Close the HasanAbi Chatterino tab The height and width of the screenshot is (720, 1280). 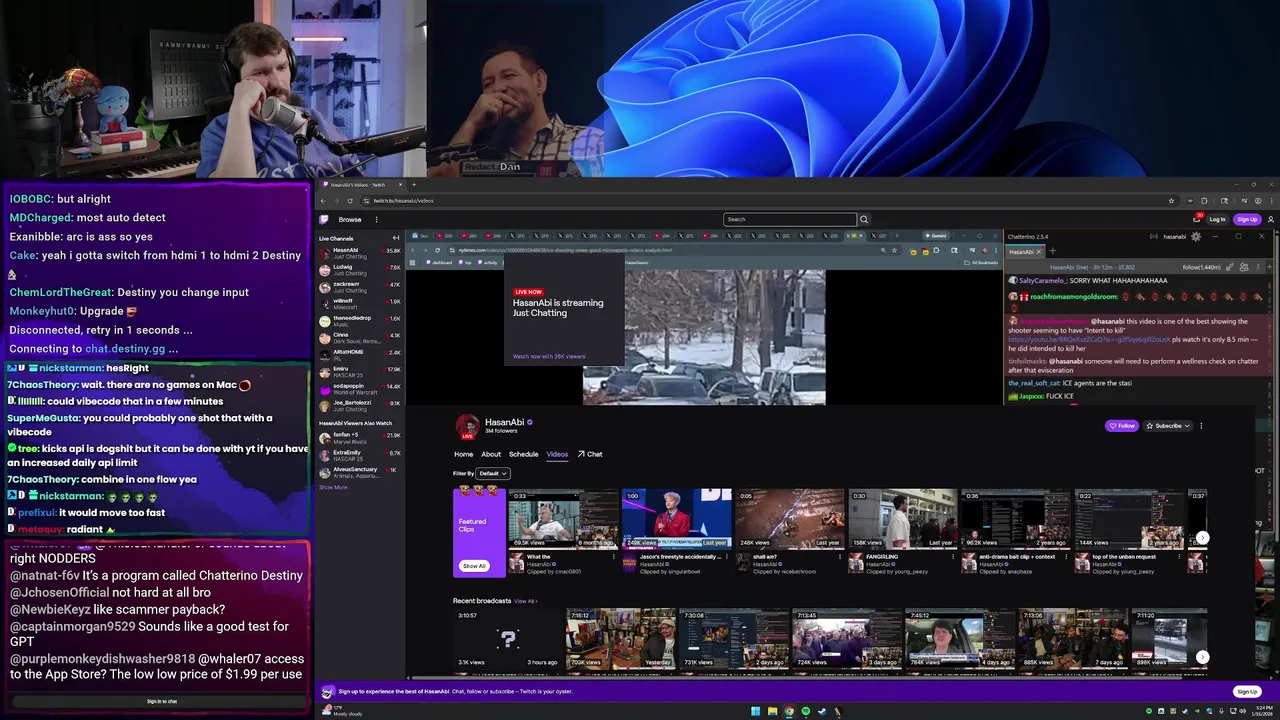point(1039,251)
